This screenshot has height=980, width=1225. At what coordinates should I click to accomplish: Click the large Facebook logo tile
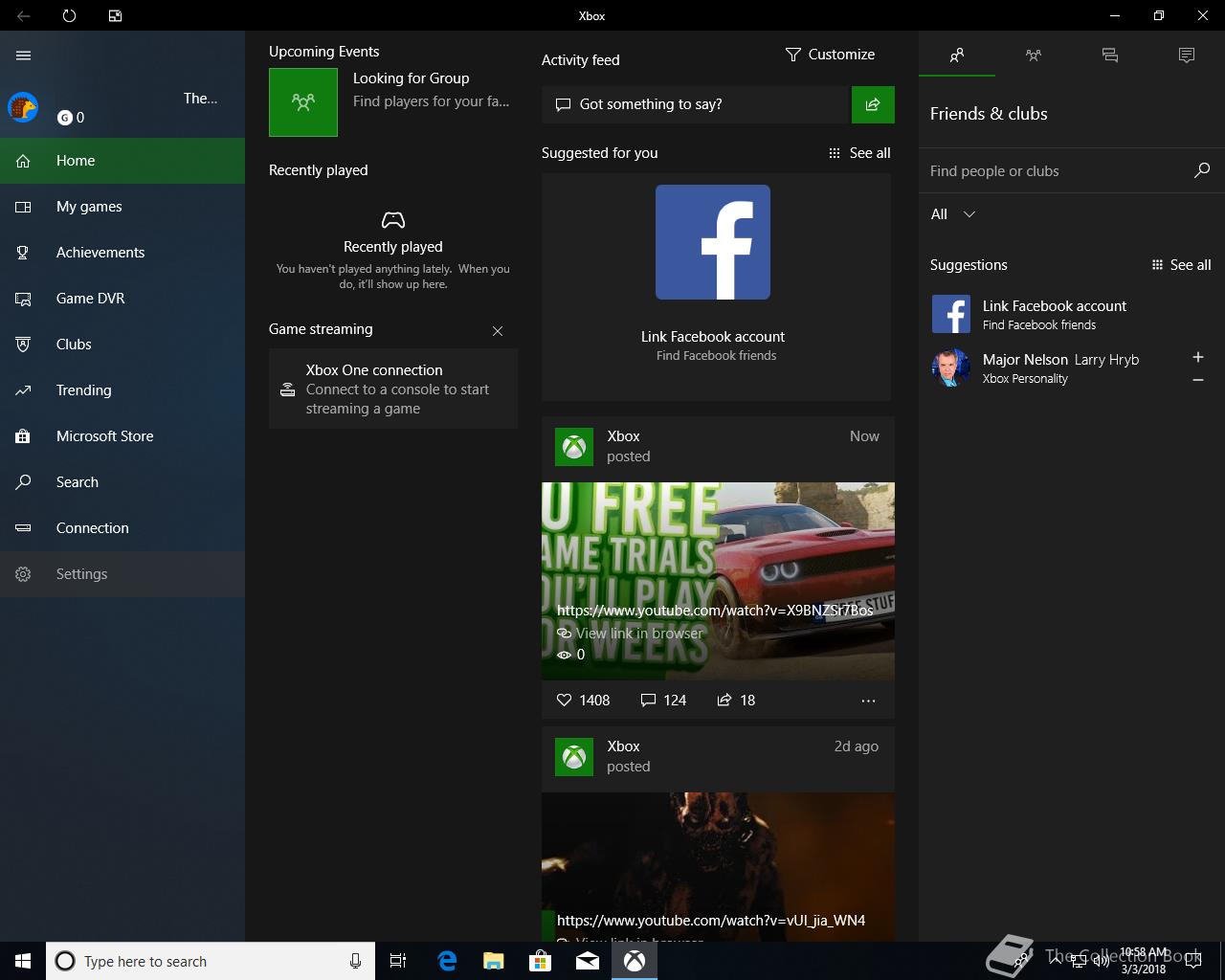(x=713, y=242)
